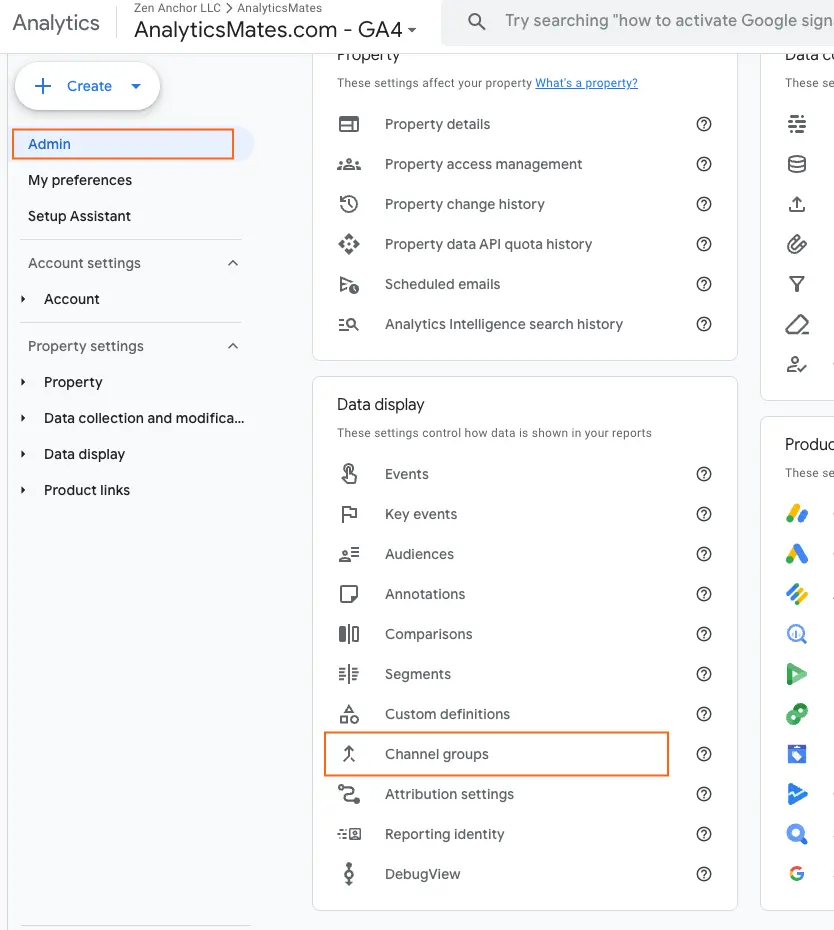Click the Analytics logo text
834x930 pixels.
(x=56, y=23)
